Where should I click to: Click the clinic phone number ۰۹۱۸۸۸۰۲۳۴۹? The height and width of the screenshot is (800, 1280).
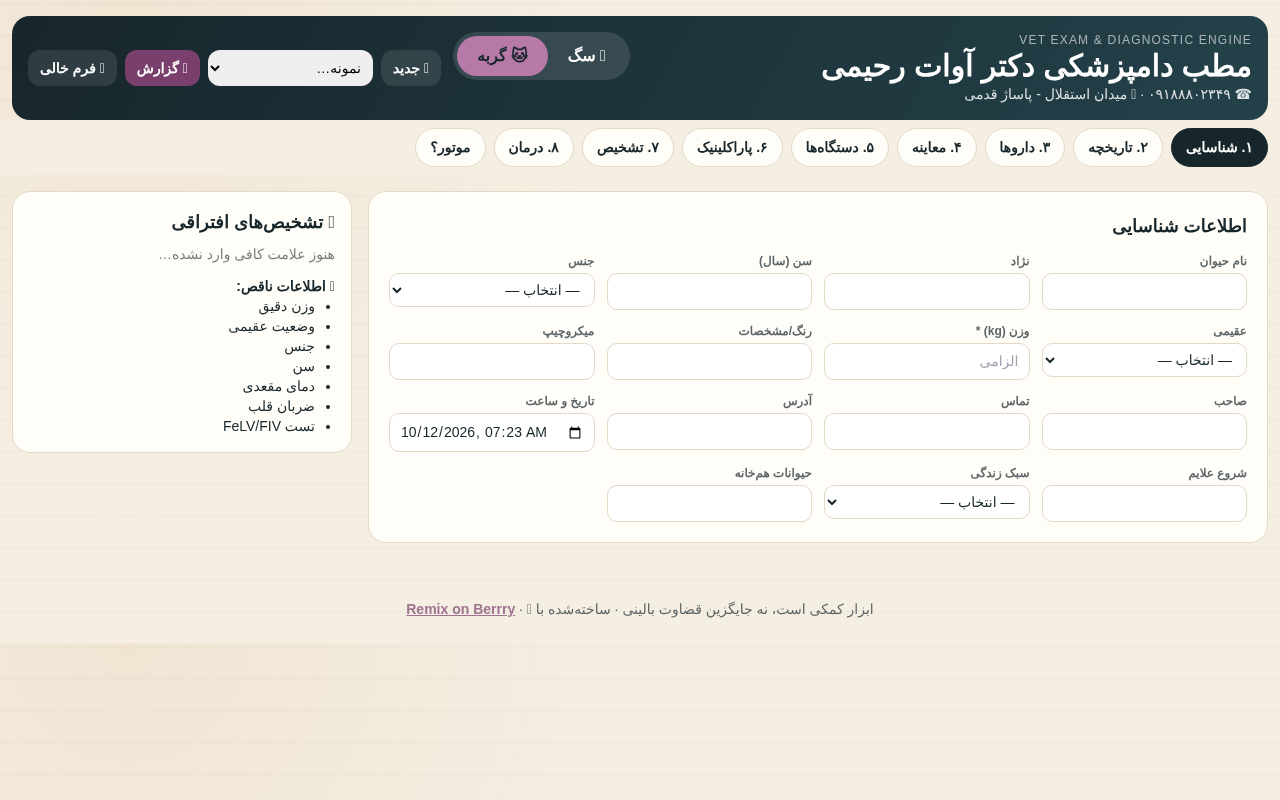pos(1190,94)
